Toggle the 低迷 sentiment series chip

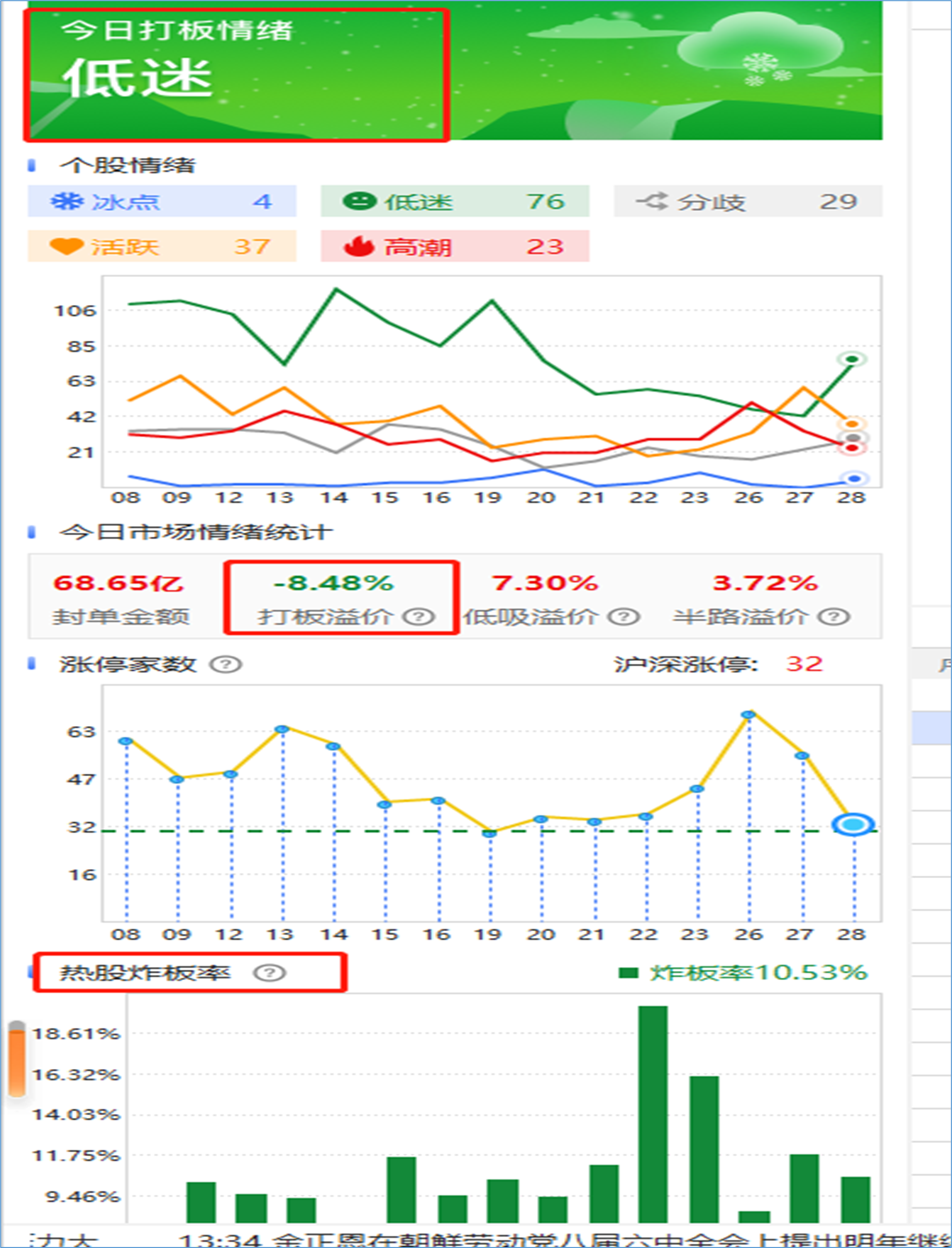455,201
